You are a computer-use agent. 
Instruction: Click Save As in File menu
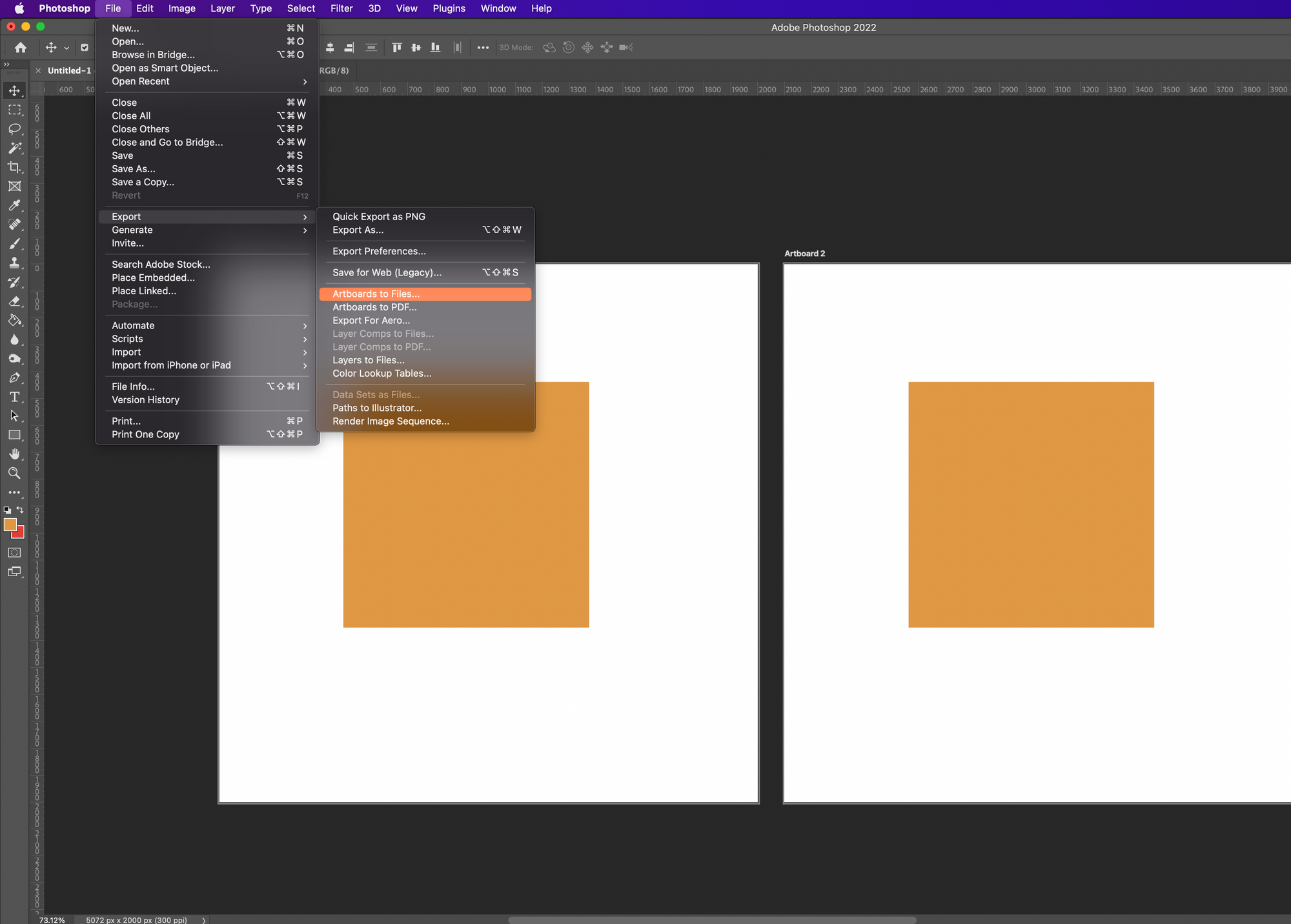(207, 169)
